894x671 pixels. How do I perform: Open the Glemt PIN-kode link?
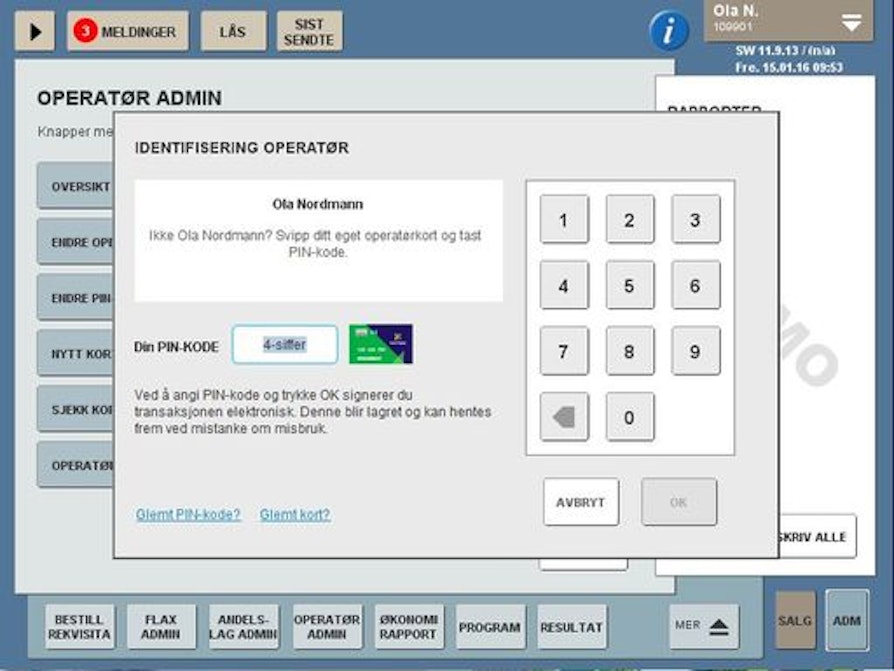point(188,515)
